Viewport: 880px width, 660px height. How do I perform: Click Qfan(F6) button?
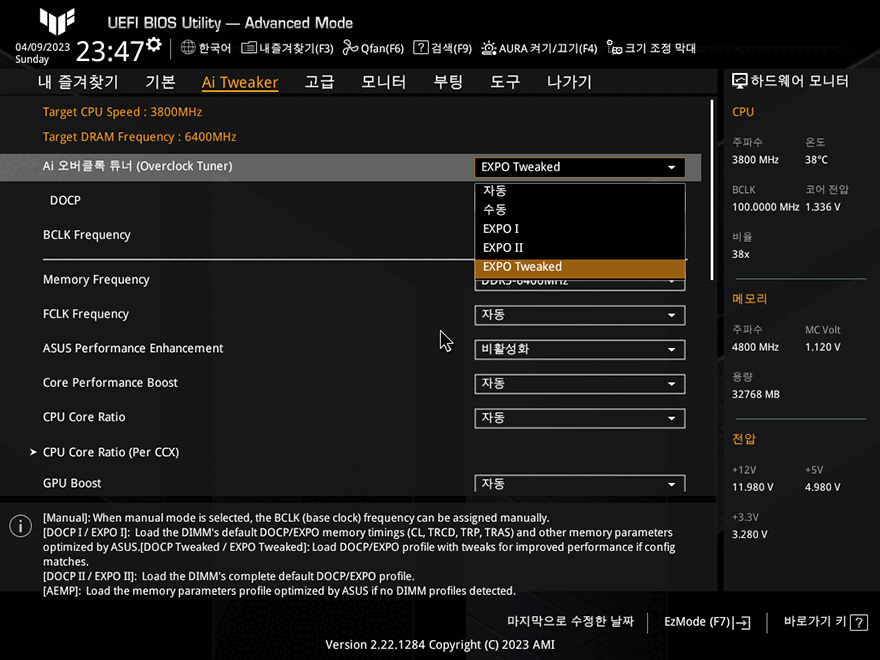click(373, 48)
